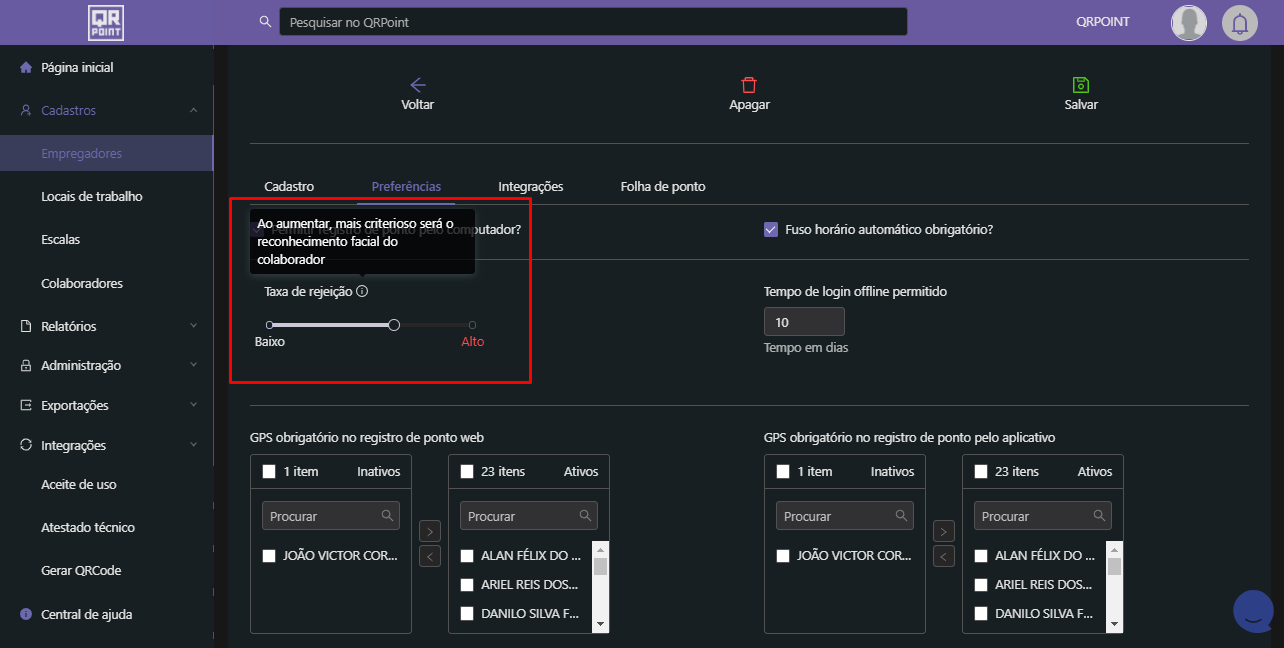Switch to the Integrações tab
The width and height of the screenshot is (1284, 648).
(x=530, y=187)
